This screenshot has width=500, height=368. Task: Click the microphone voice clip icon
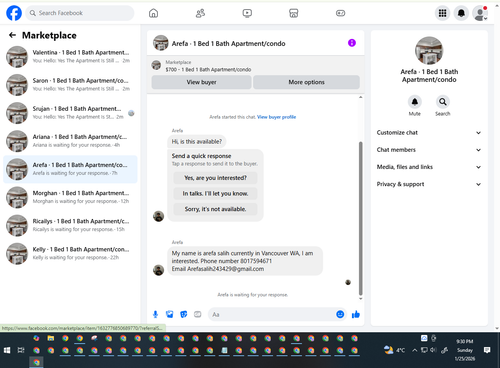tap(155, 314)
